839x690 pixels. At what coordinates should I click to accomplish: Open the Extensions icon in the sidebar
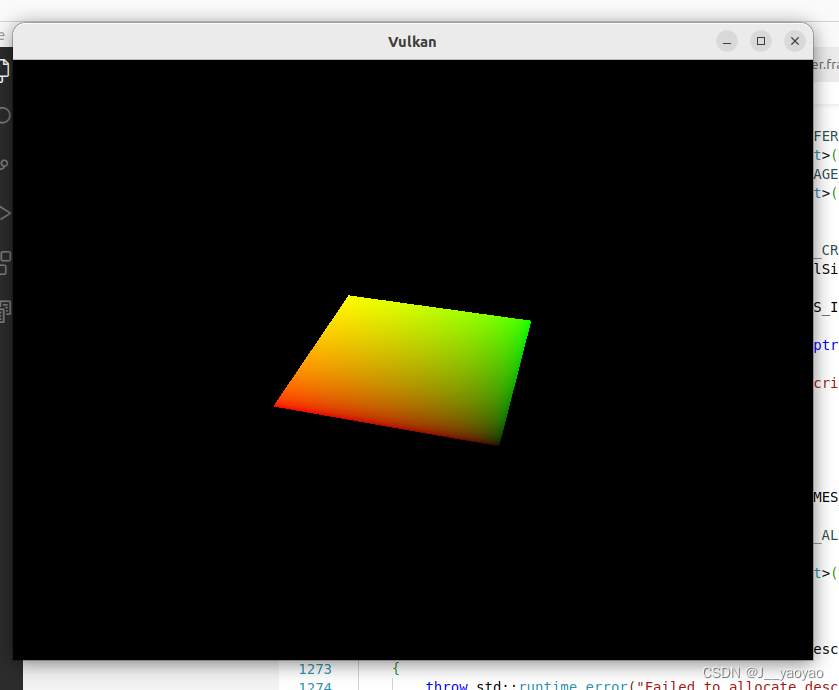(x=3, y=262)
